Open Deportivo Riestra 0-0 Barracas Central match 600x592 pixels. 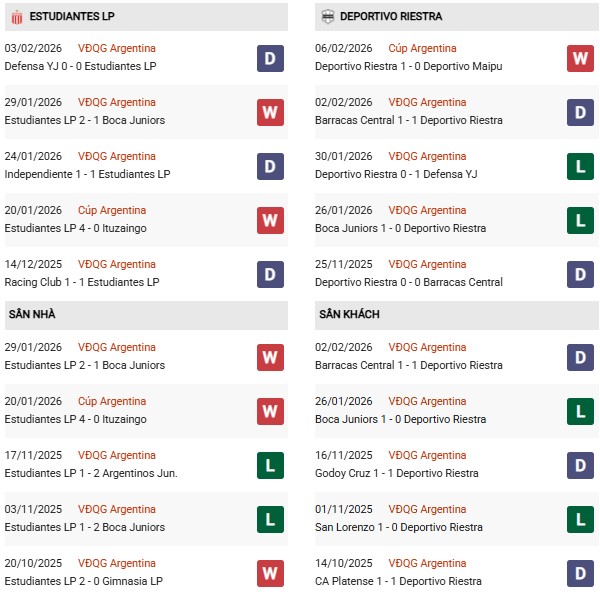pos(409,282)
